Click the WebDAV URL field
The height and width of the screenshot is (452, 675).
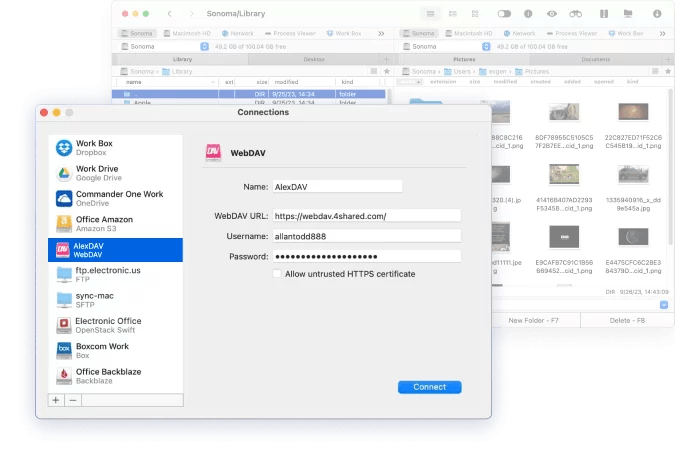(x=367, y=216)
